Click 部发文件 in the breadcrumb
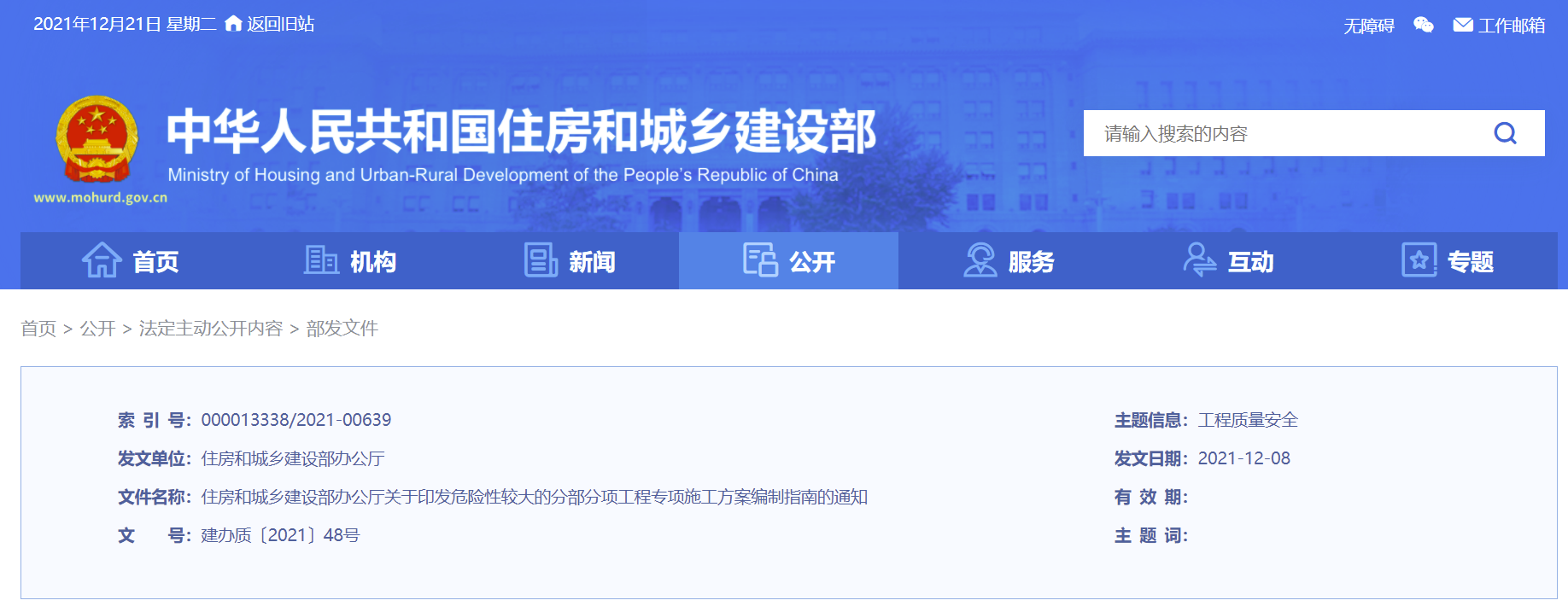Viewport: 1568px width, 612px height. pyautogui.click(x=342, y=329)
